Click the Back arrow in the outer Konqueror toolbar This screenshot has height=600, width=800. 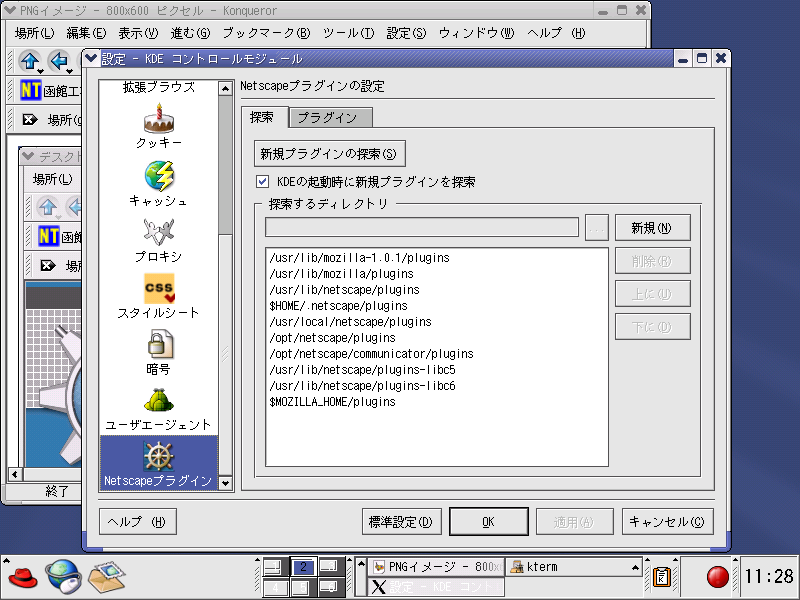[59, 61]
